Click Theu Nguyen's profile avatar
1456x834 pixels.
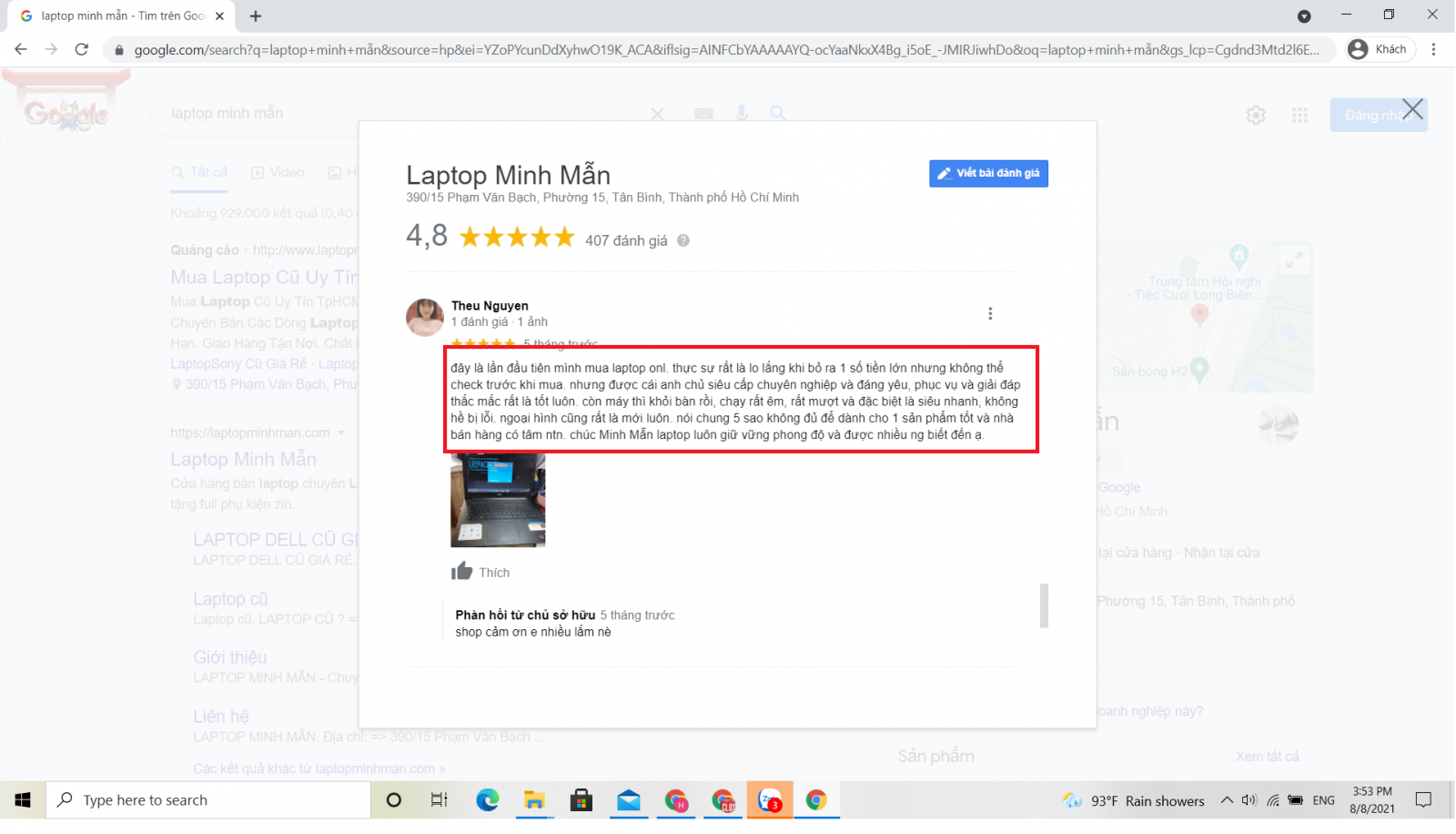[x=425, y=317]
